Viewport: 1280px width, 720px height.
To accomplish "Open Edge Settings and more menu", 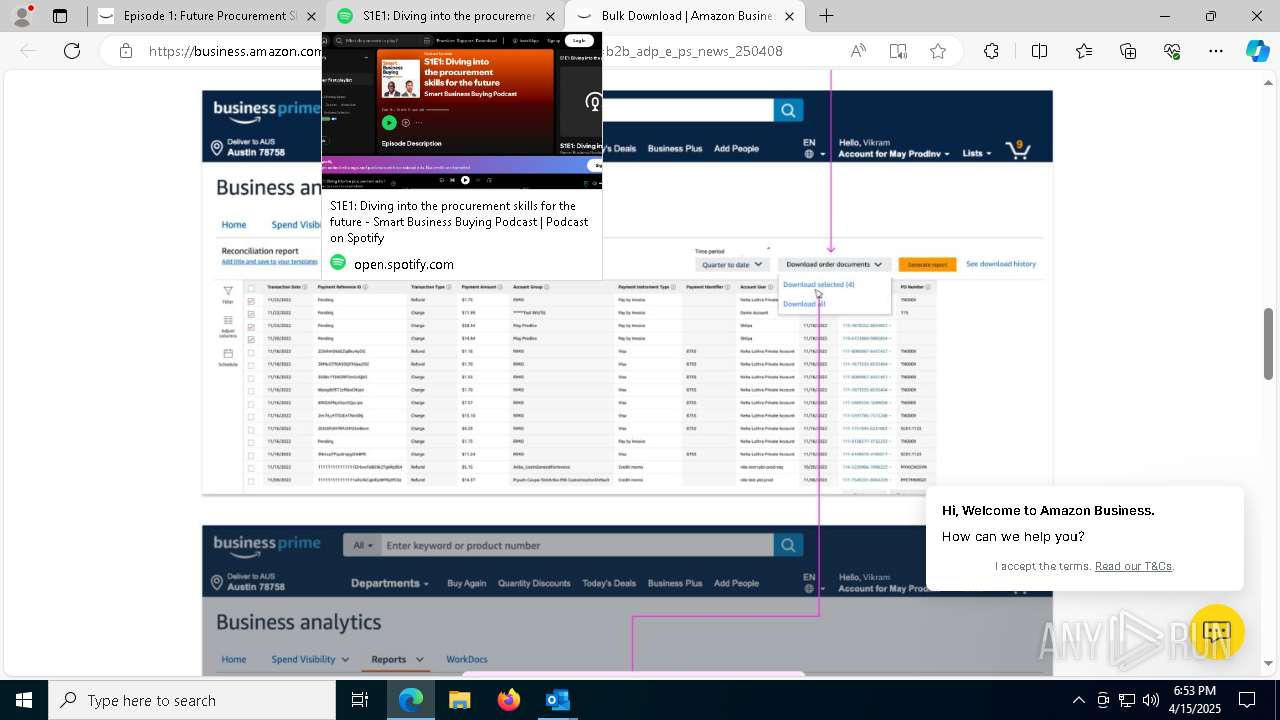I will click(1217, 51).
